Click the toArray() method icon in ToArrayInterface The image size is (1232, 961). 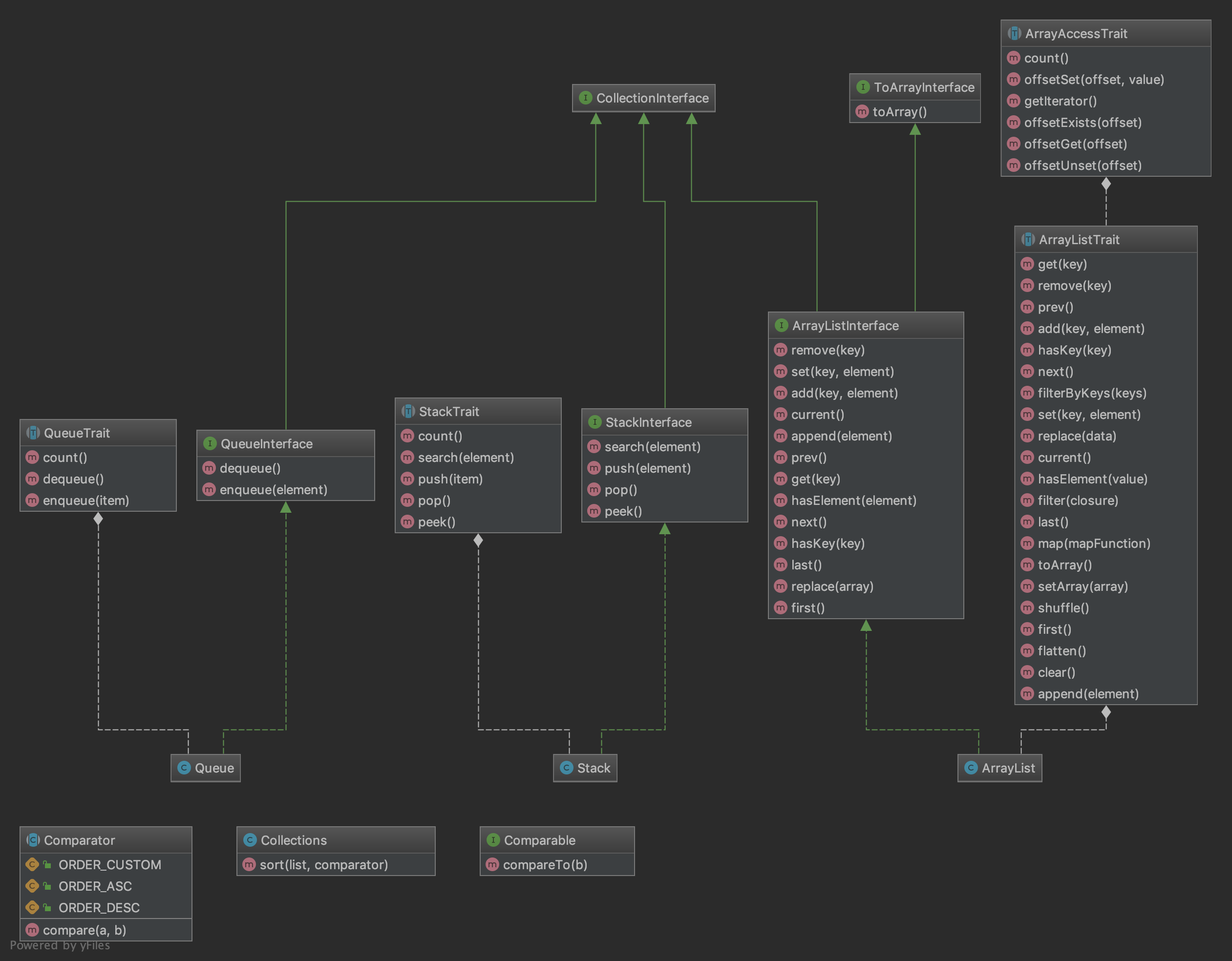point(862,111)
